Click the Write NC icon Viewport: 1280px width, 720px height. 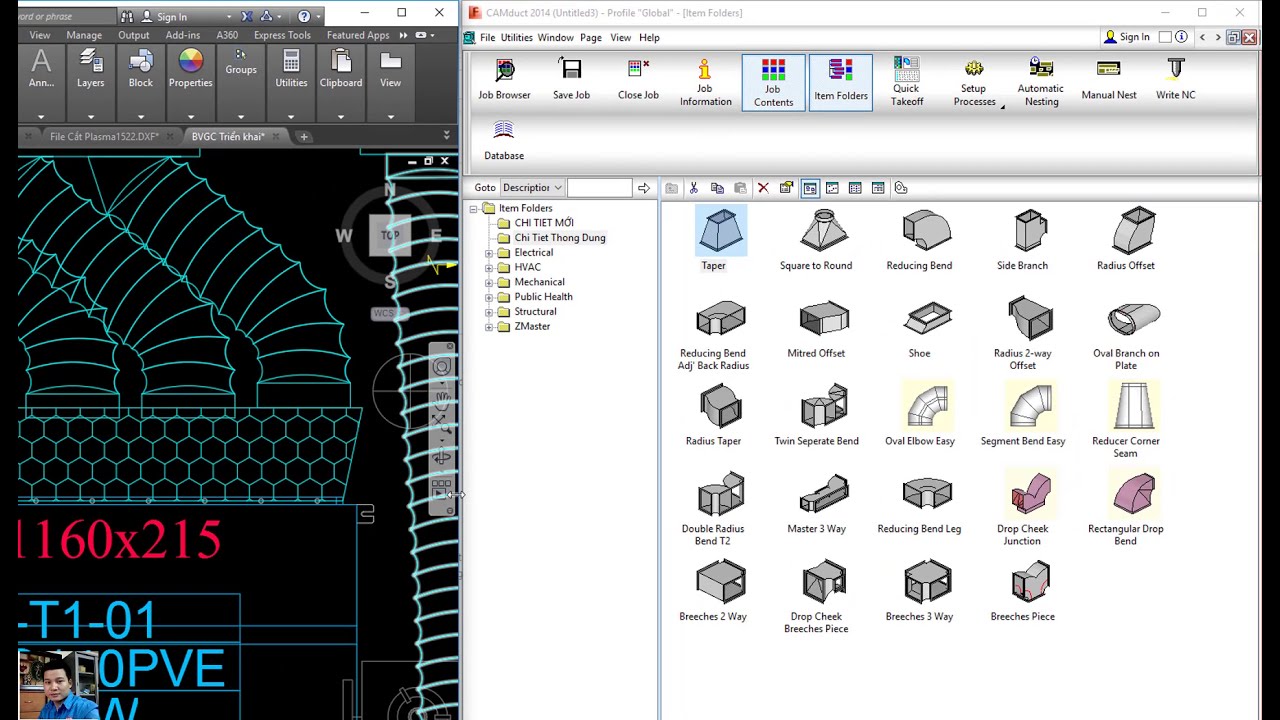(x=1175, y=80)
